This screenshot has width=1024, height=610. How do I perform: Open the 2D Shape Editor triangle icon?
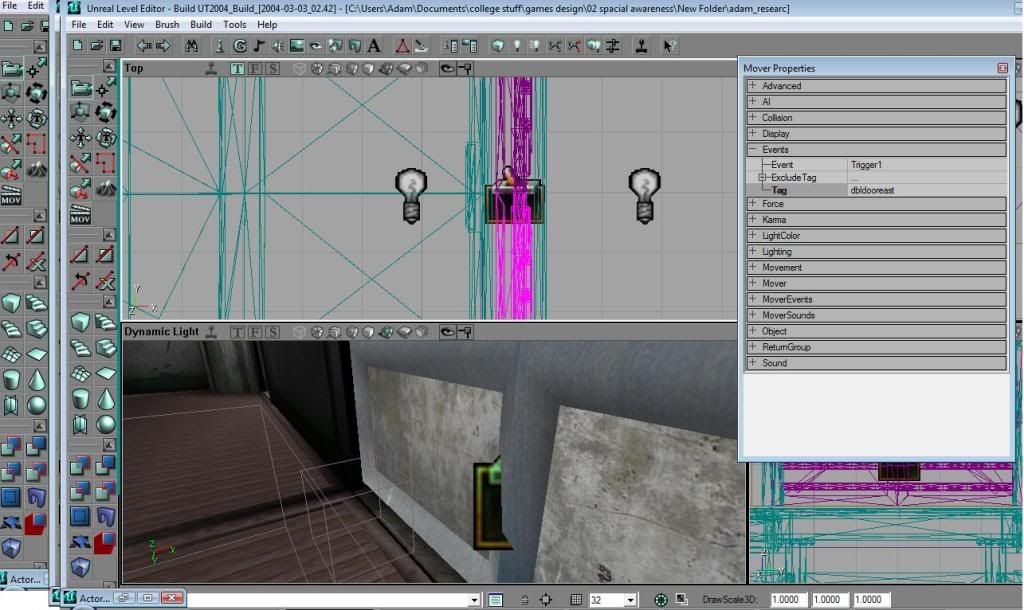401,46
